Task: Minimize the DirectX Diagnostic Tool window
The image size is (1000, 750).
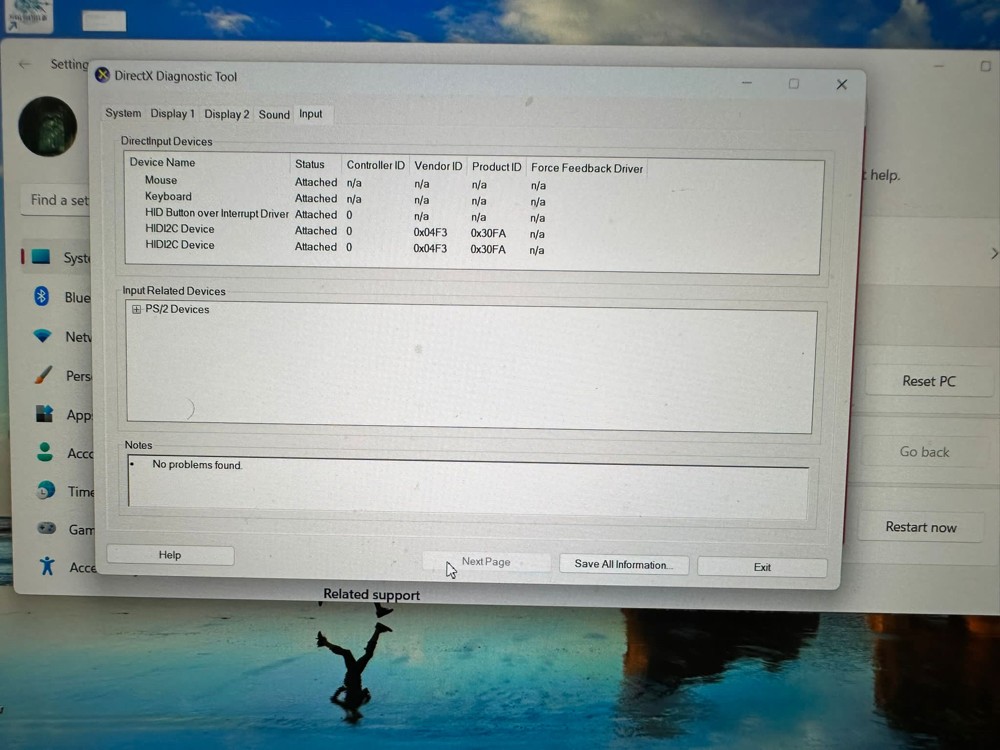Action: pyautogui.click(x=747, y=83)
